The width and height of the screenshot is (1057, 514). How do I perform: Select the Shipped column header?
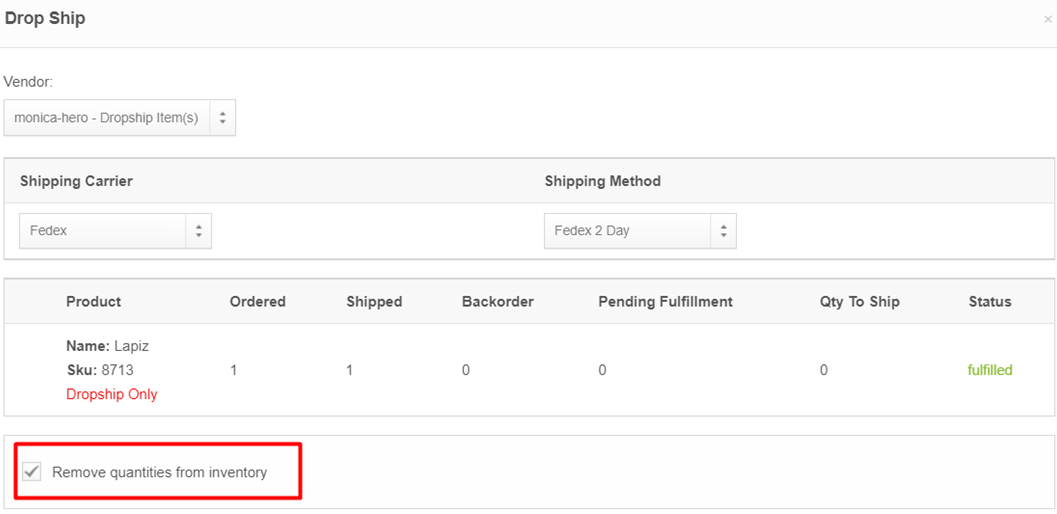click(x=374, y=302)
